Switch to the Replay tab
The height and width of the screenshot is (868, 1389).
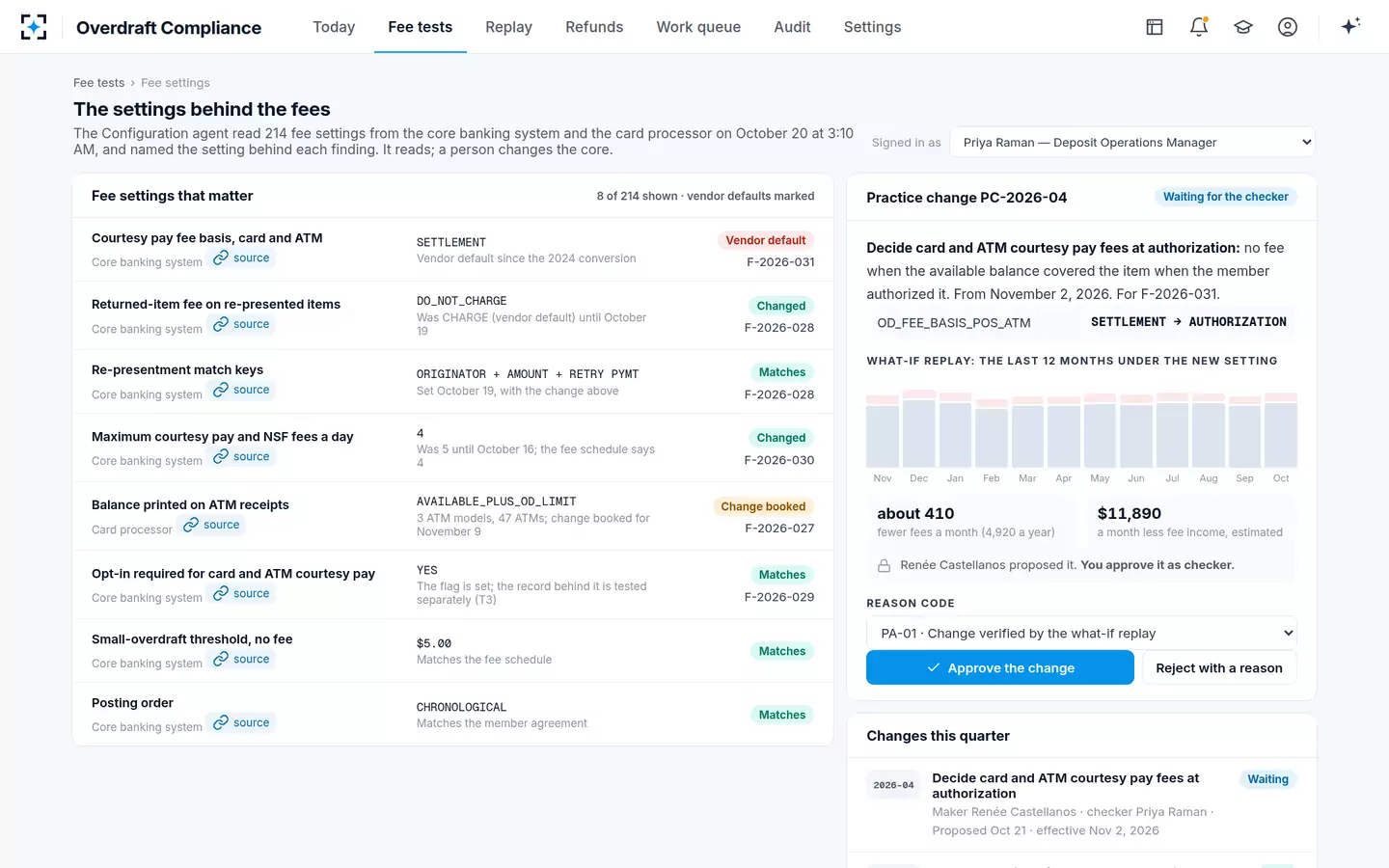pos(508,27)
